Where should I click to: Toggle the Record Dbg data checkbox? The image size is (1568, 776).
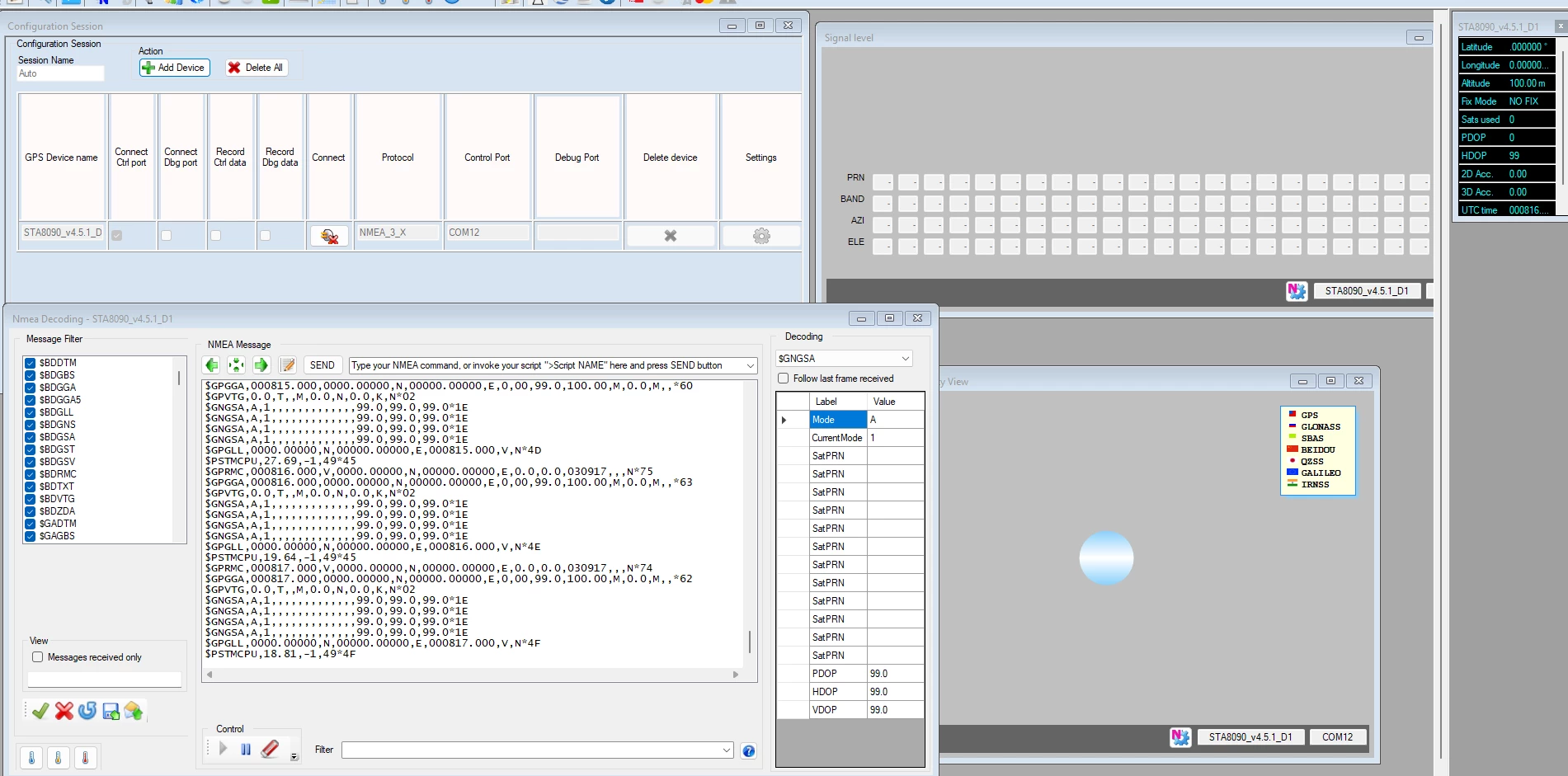[x=265, y=235]
